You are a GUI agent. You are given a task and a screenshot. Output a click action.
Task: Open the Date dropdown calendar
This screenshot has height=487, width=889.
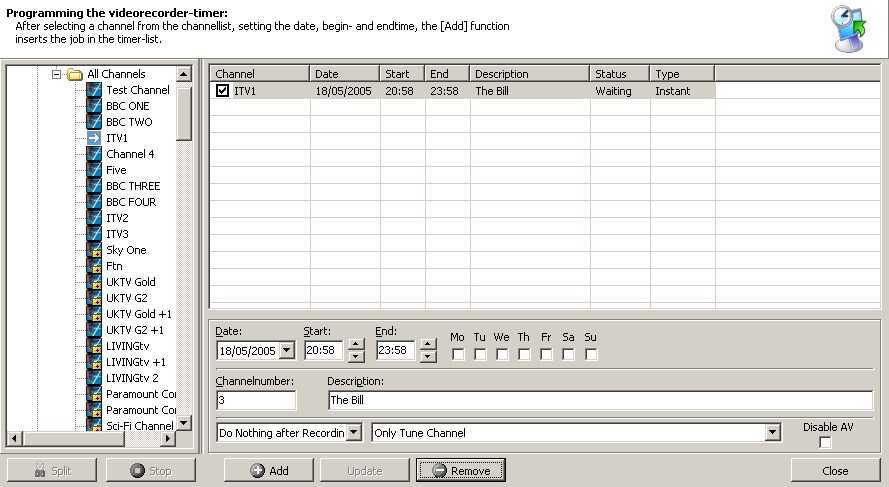(287, 350)
